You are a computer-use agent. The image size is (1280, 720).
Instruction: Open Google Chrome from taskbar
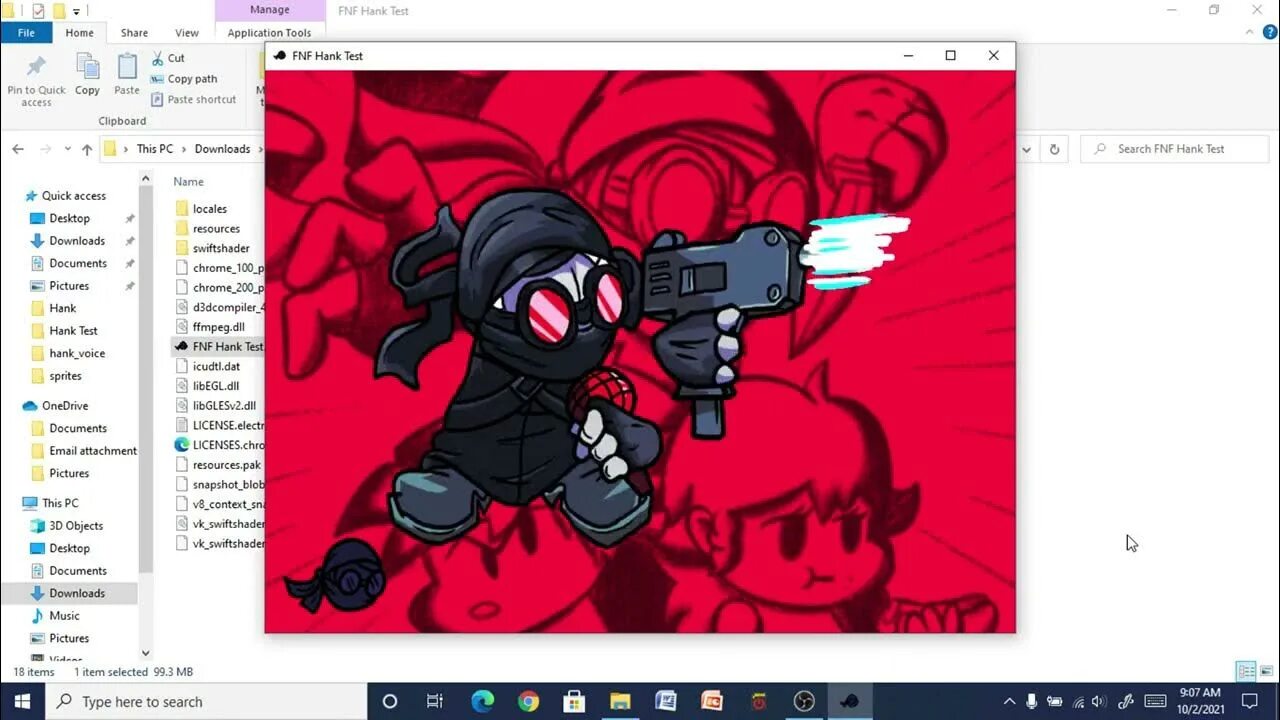pos(528,701)
